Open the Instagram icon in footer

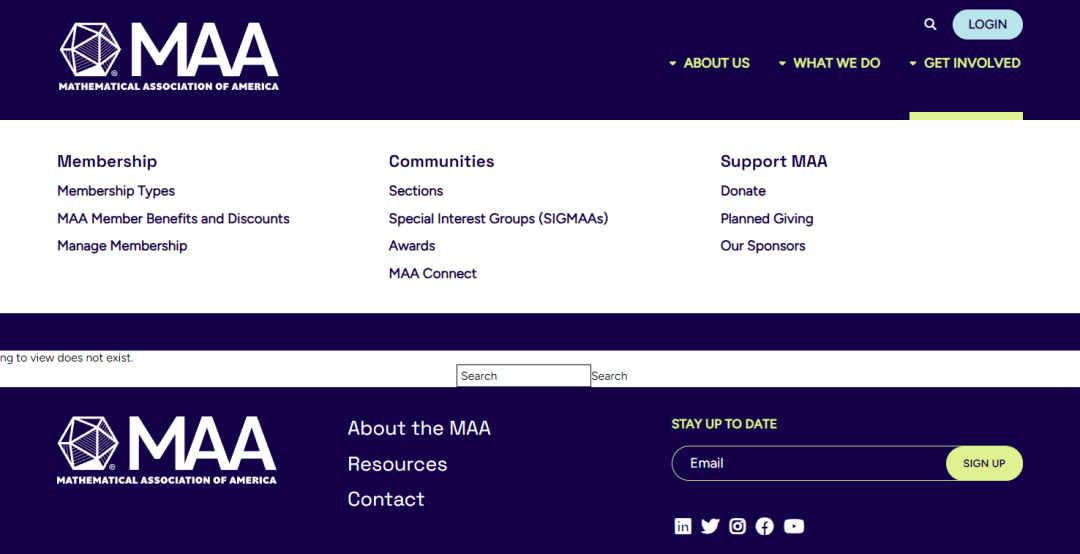click(738, 526)
